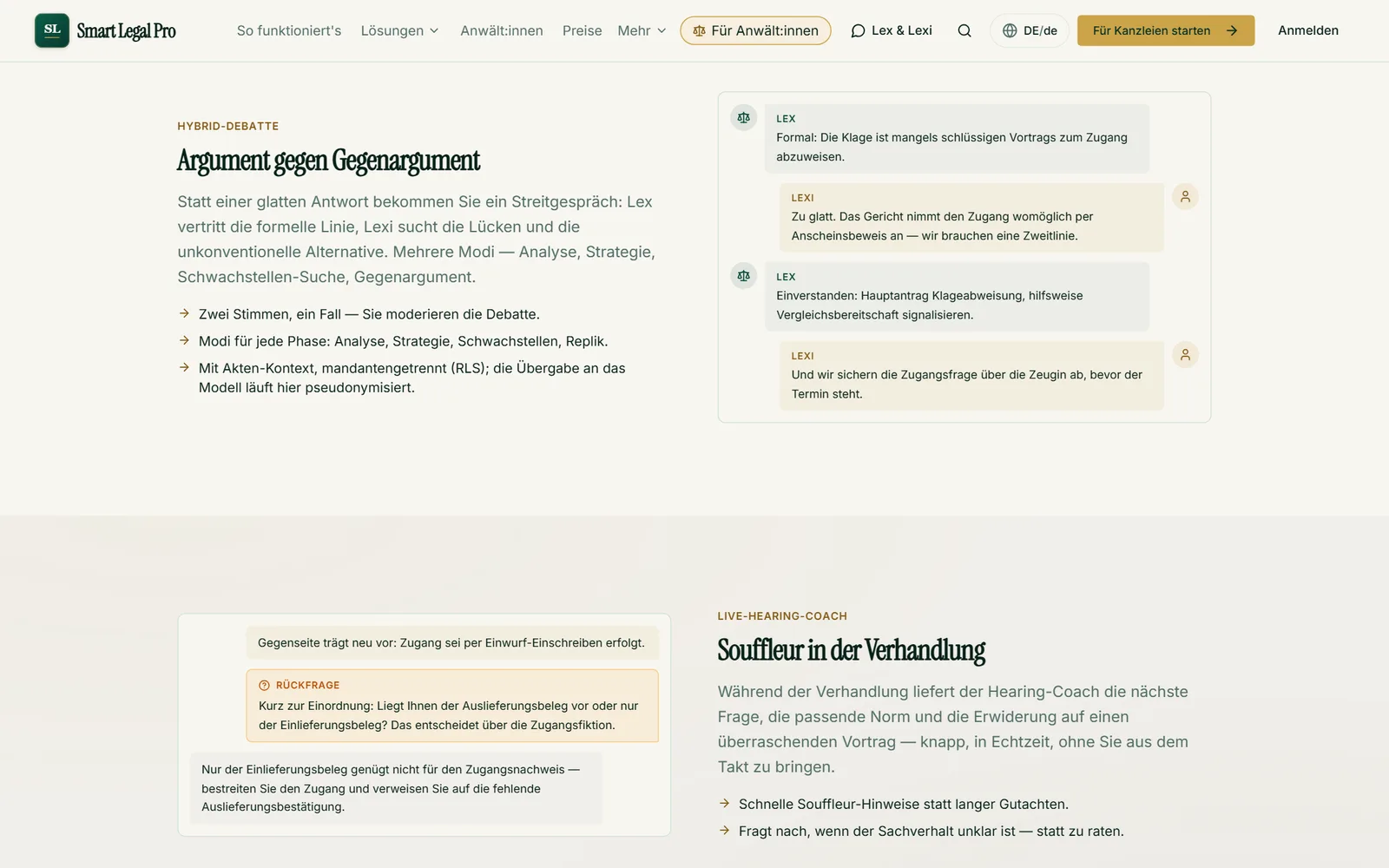Click the 'Argument gegen Gegenargument' heading
Viewport: 1389px width, 868px height.
328,161
